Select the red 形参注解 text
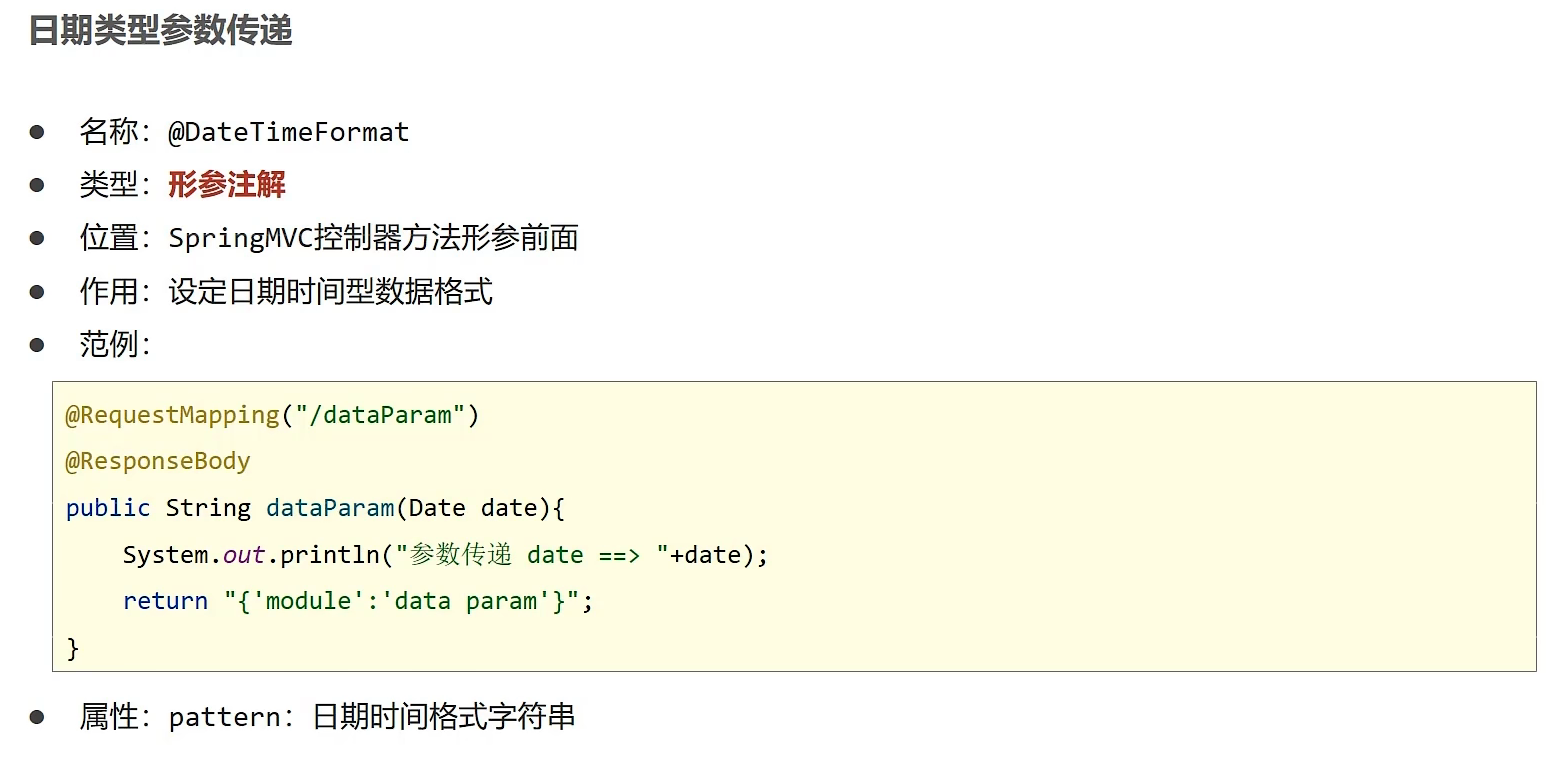This screenshot has height=762, width=1546. coord(227,185)
